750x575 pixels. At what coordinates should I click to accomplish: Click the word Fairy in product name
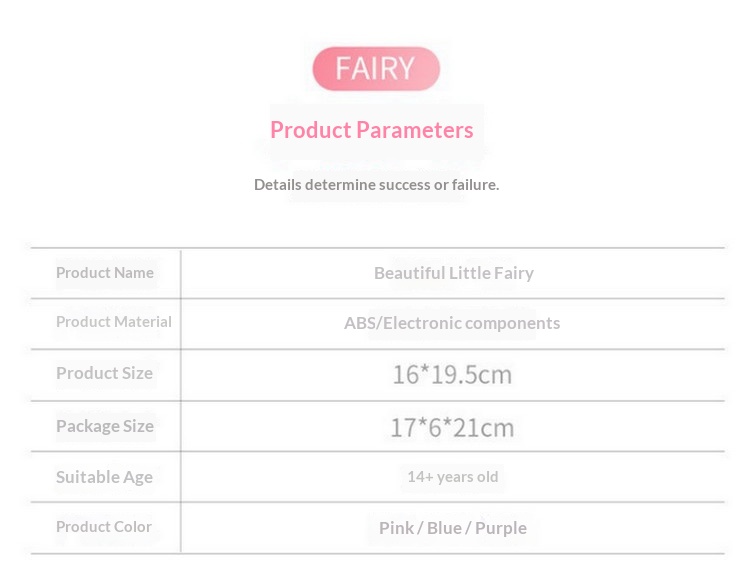514,273
